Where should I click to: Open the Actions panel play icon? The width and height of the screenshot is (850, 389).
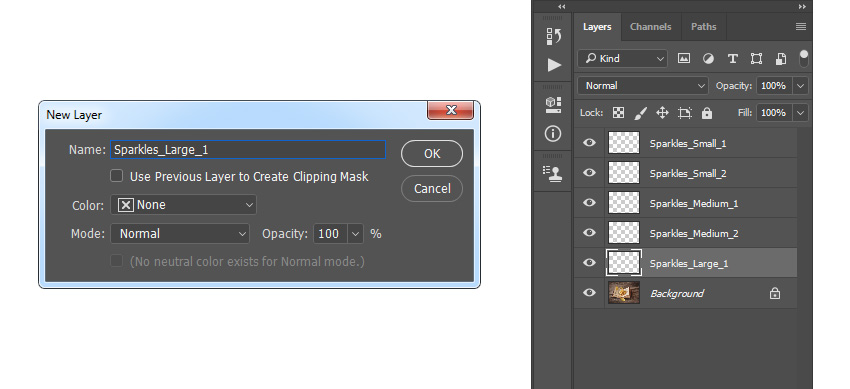coord(553,65)
